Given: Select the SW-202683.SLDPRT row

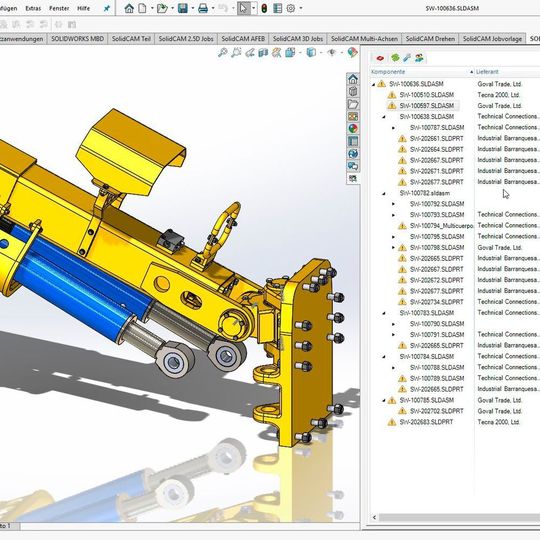Looking at the screenshot, I should pyautogui.click(x=426, y=422).
